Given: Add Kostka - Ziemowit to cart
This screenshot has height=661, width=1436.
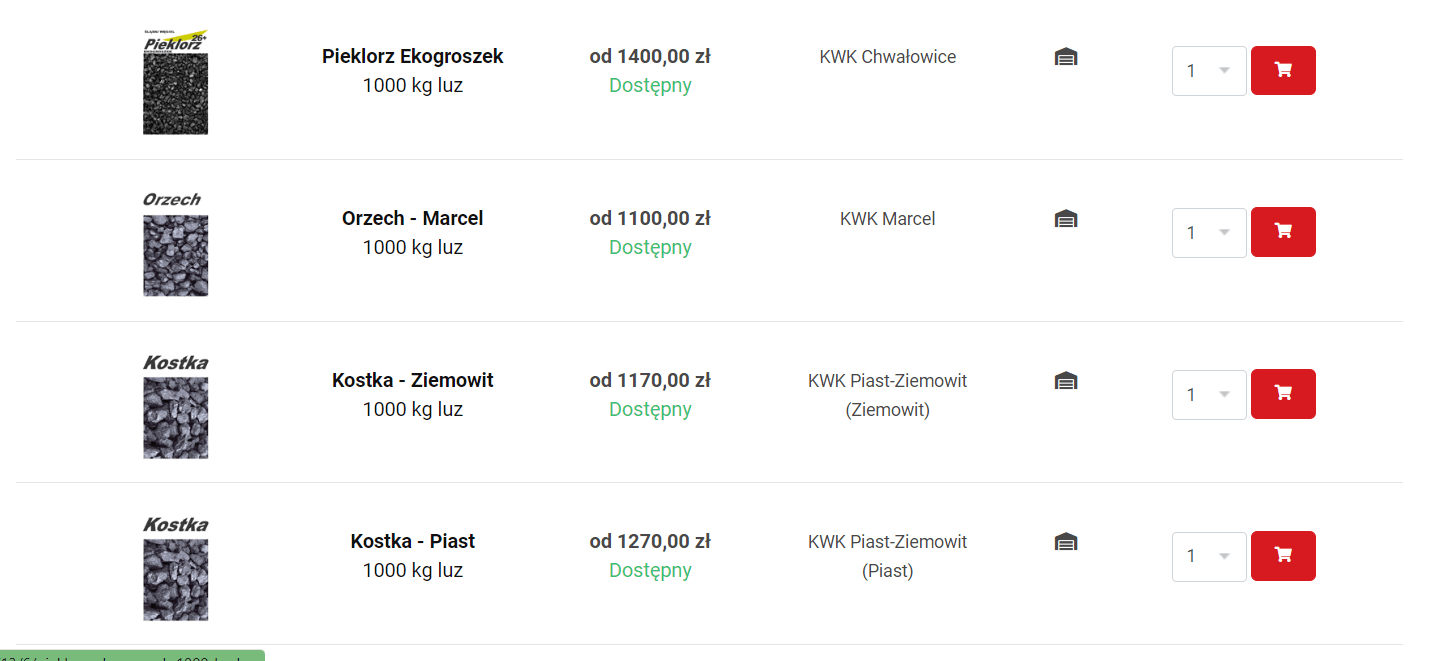Looking at the screenshot, I should 1283,394.
